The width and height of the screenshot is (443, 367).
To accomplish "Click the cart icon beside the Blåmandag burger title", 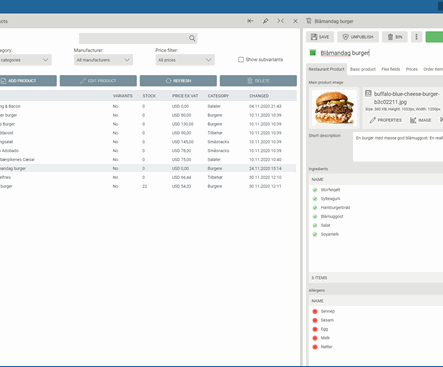I will coord(309,21).
